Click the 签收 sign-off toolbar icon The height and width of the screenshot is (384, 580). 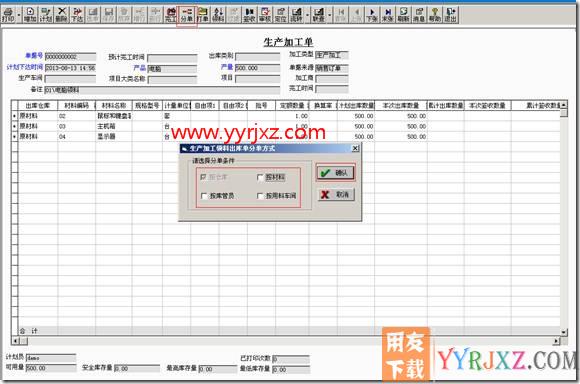[x=249, y=15]
